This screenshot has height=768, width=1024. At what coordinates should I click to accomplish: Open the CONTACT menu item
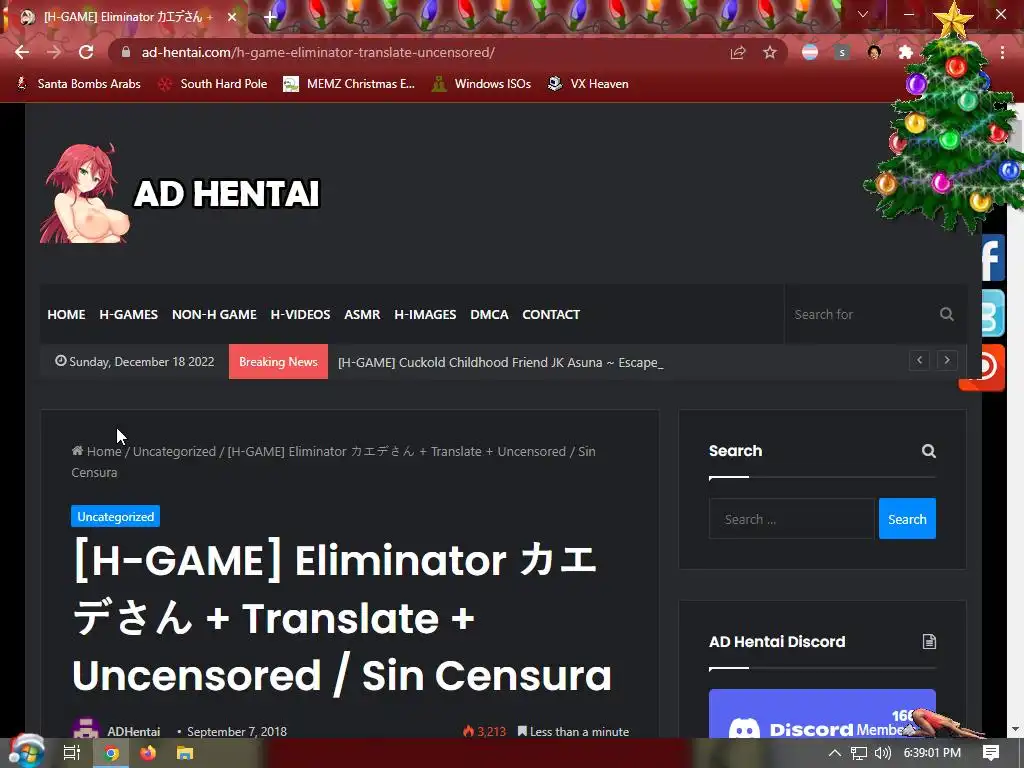click(x=551, y=314)
